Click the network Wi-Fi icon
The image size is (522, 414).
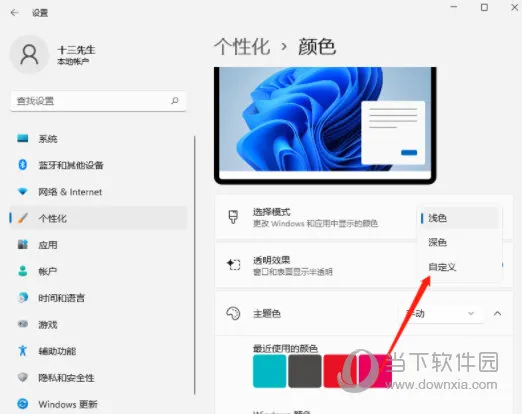23,191
